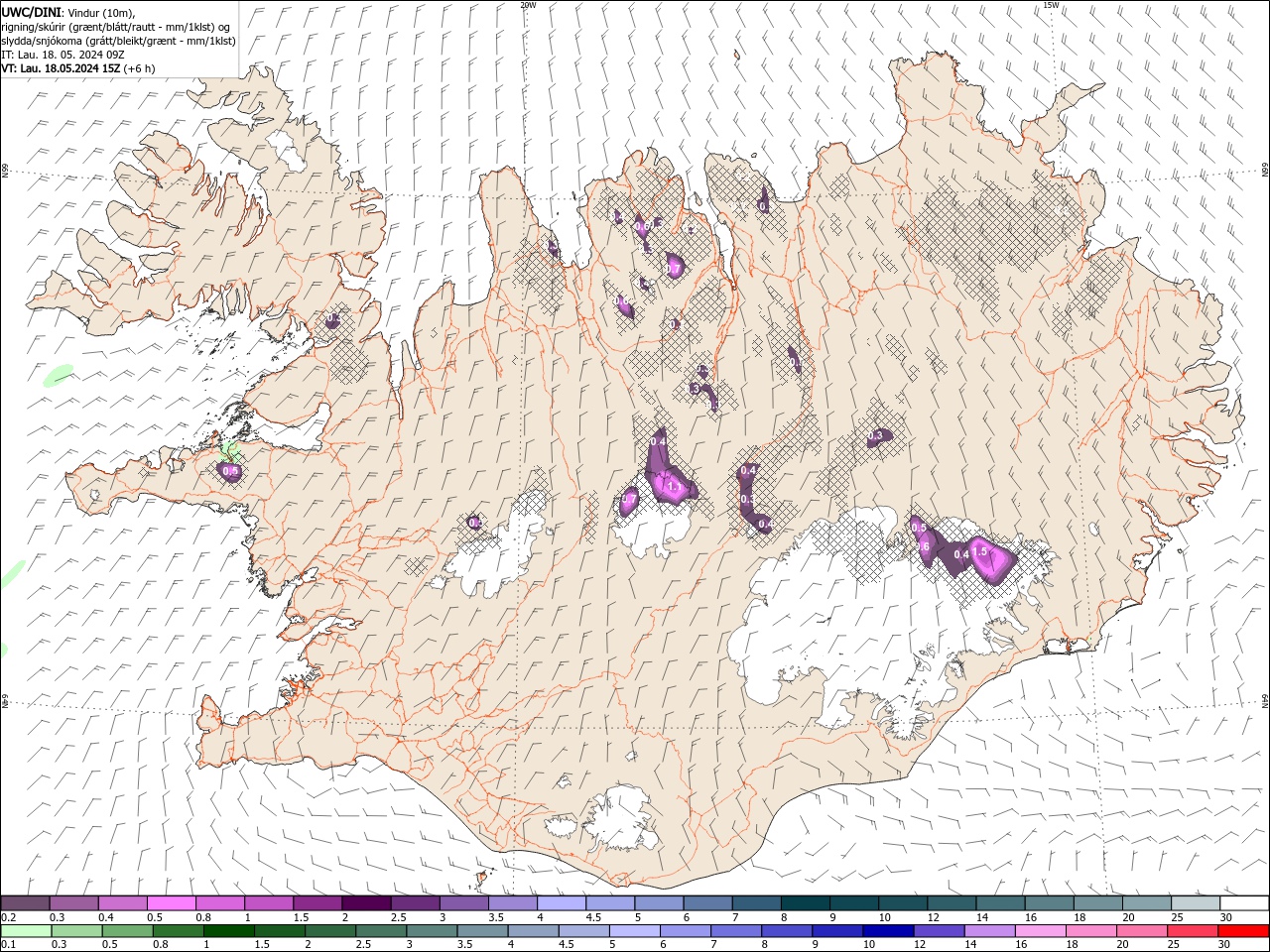Click the lower-scale green swatch starting at 0.8
Viewport: 1270px width, 952px height.
click(x=179, y=931)
